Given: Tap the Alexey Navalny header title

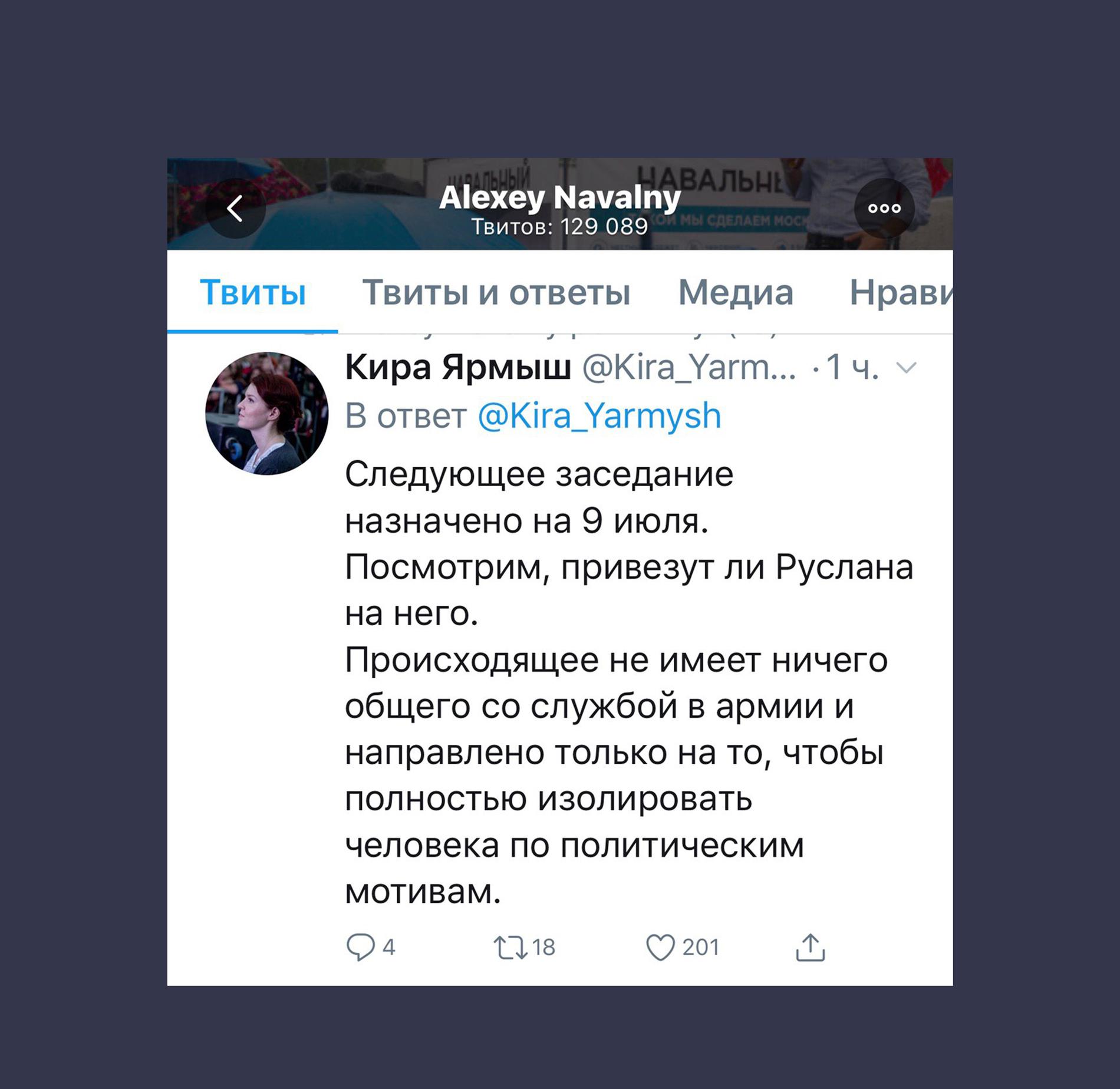Looking at the screenshot, I should 560,197.
